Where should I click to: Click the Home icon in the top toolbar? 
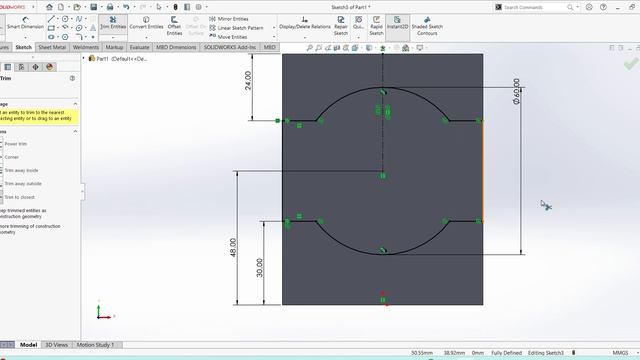[x=49, y=7]
